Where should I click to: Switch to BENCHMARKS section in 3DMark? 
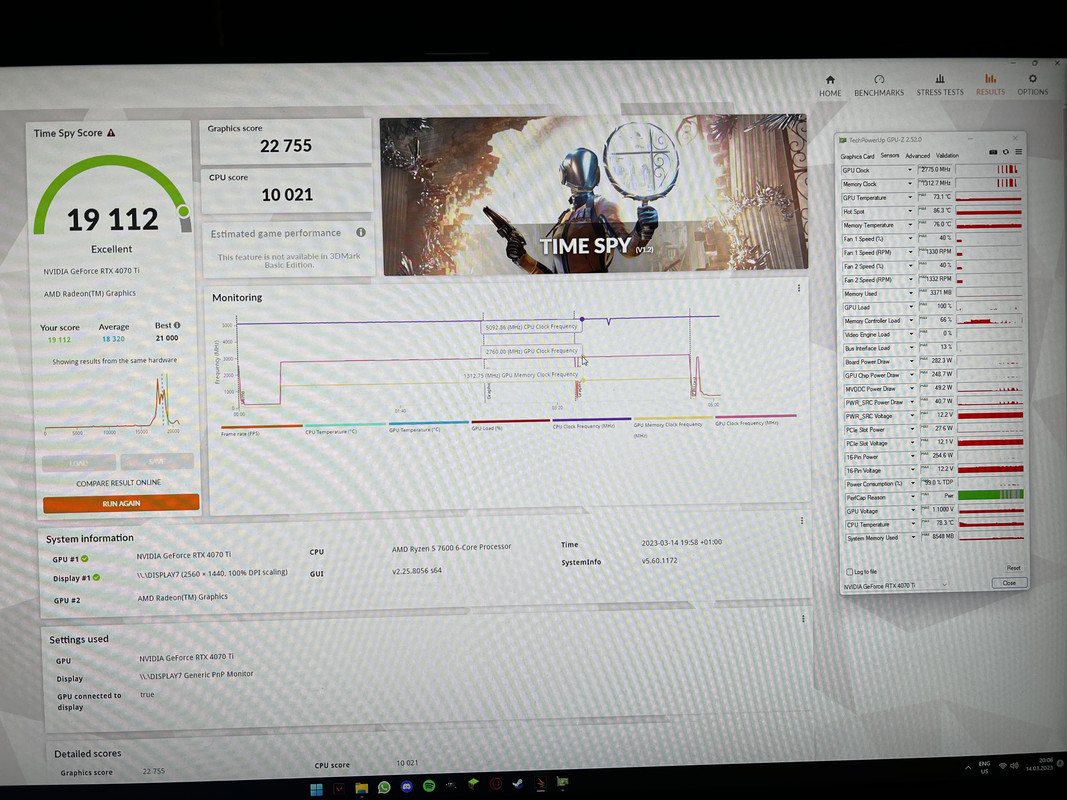click(x=879, y=86)
